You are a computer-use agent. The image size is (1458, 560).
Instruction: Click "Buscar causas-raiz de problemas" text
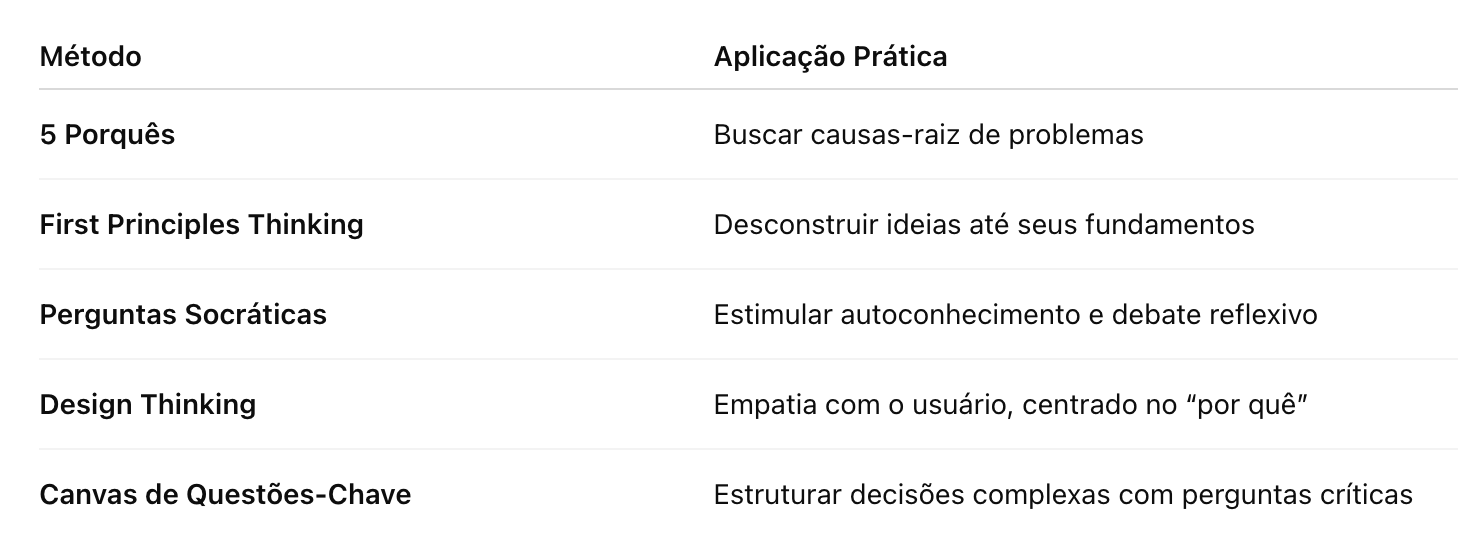point(928,135)
